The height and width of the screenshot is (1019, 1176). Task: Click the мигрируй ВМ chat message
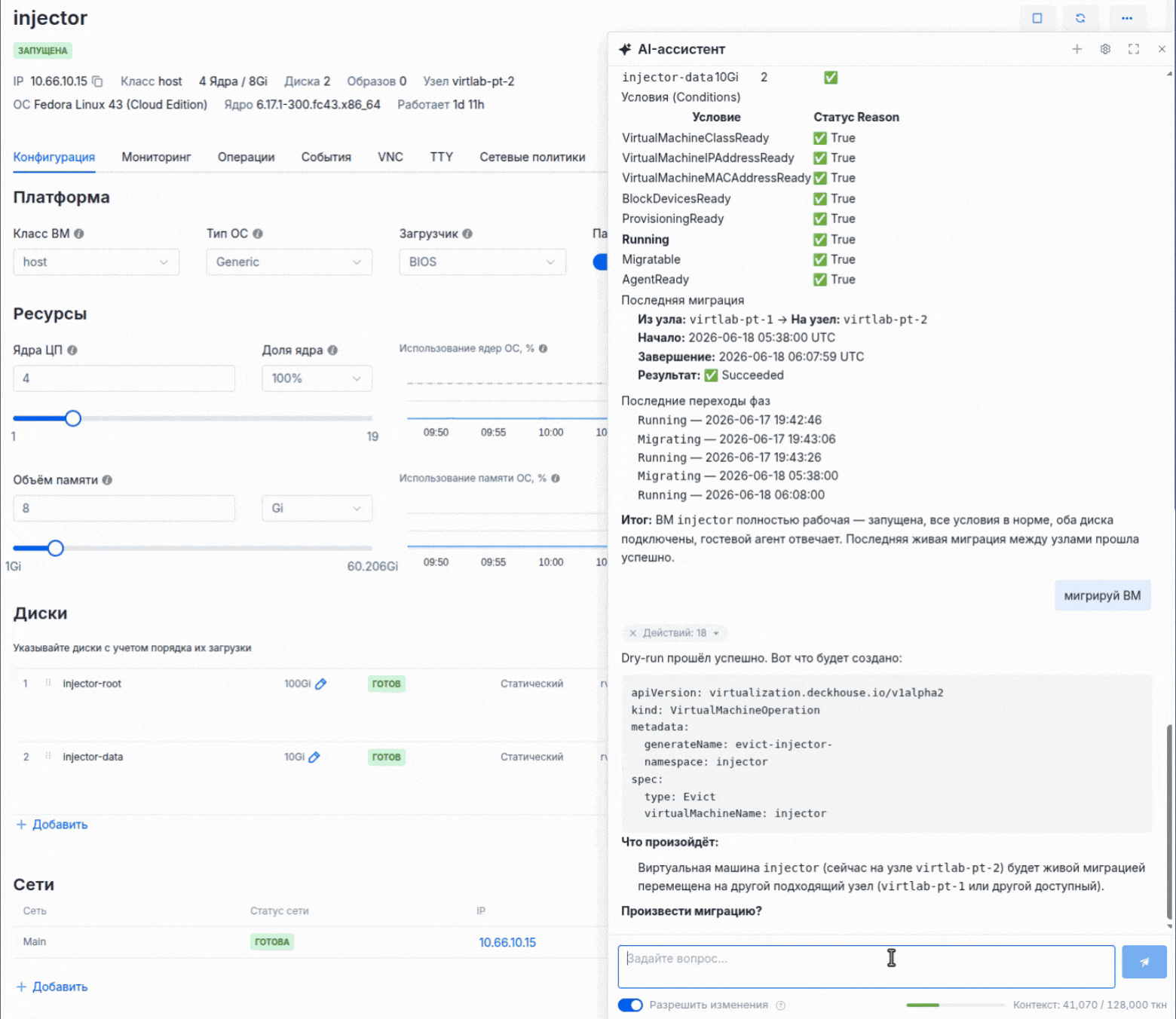point(1102,595)
